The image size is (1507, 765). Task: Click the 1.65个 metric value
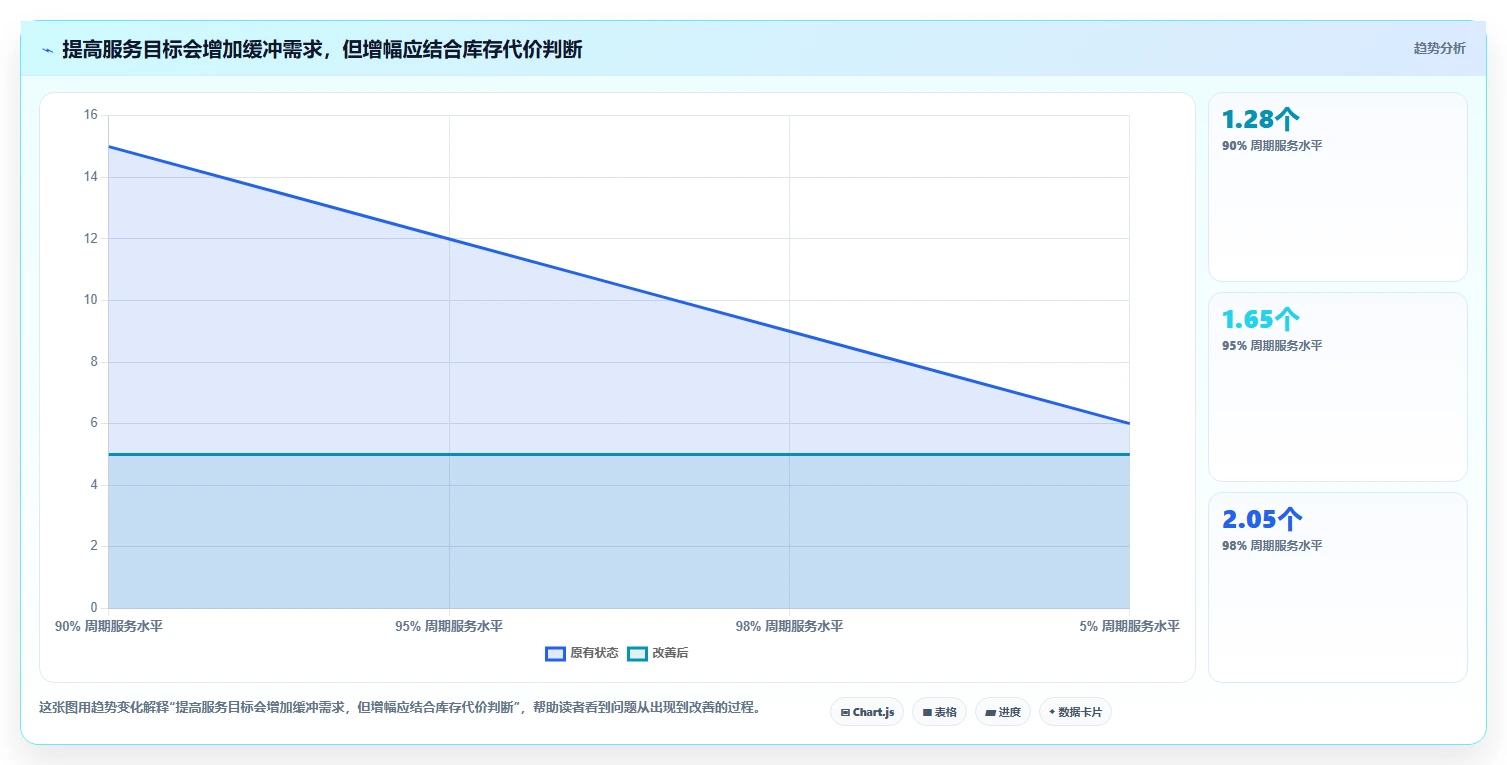click(x=1260, y=320)
